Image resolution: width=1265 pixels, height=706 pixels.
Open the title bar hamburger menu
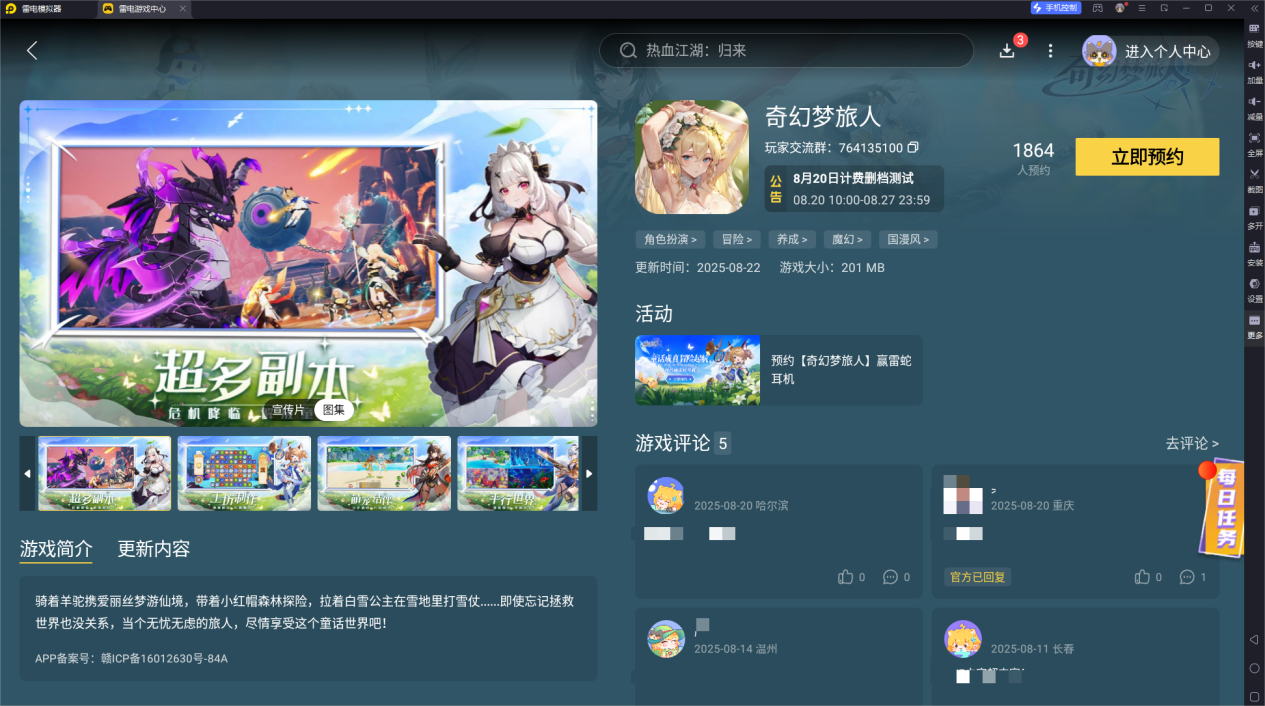tap(1142, 8)
